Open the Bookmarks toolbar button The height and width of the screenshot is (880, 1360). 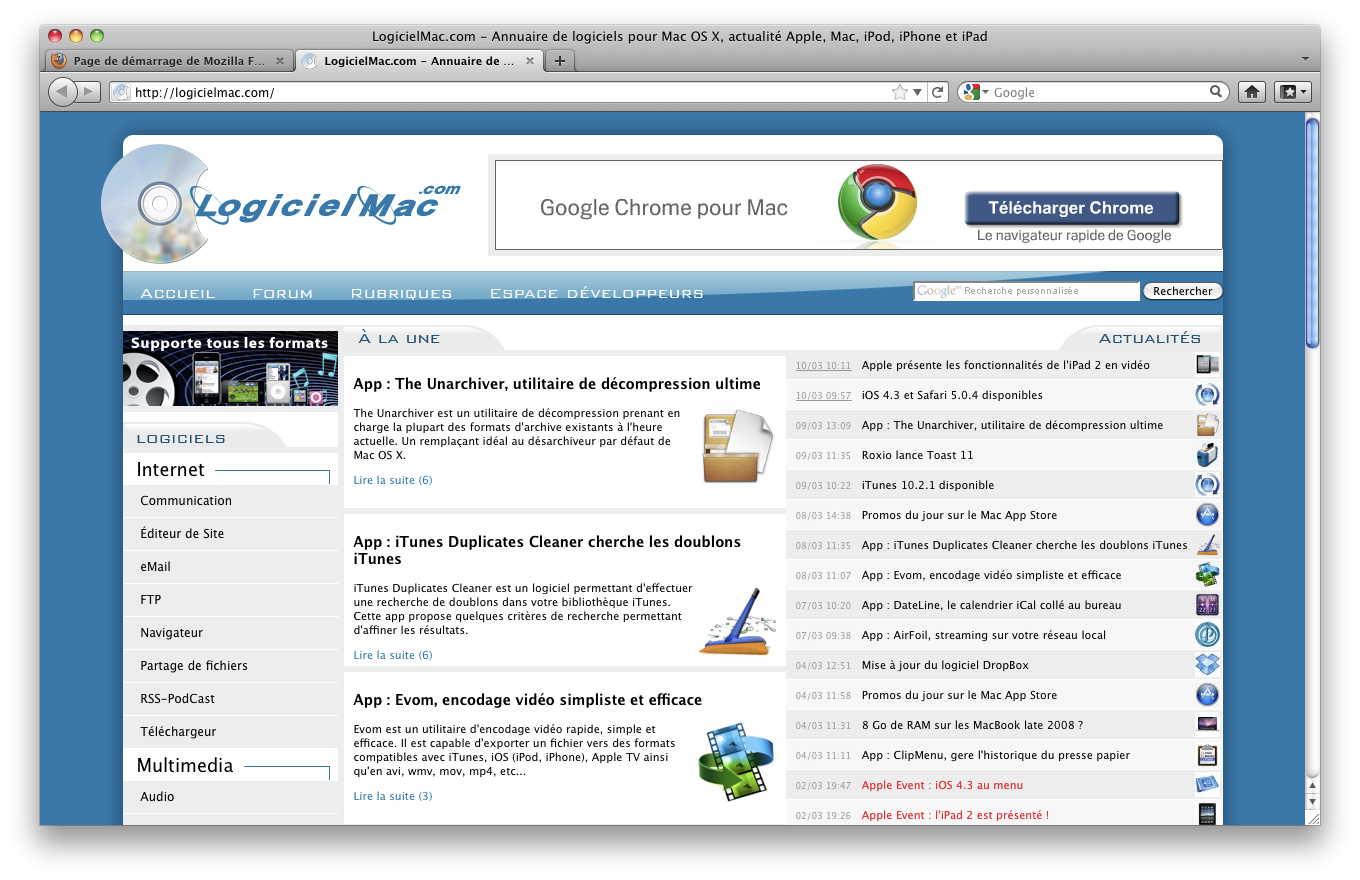click(1291, 92)
